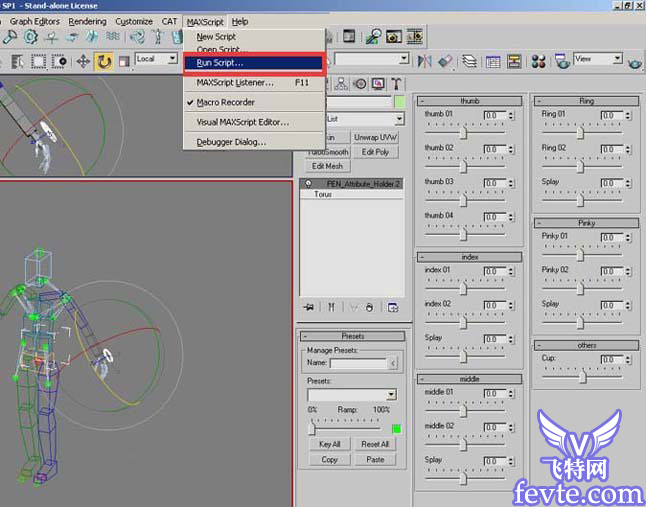Open the Utilities hammer panel tab
646x507 pixels.
click(396, 84)
